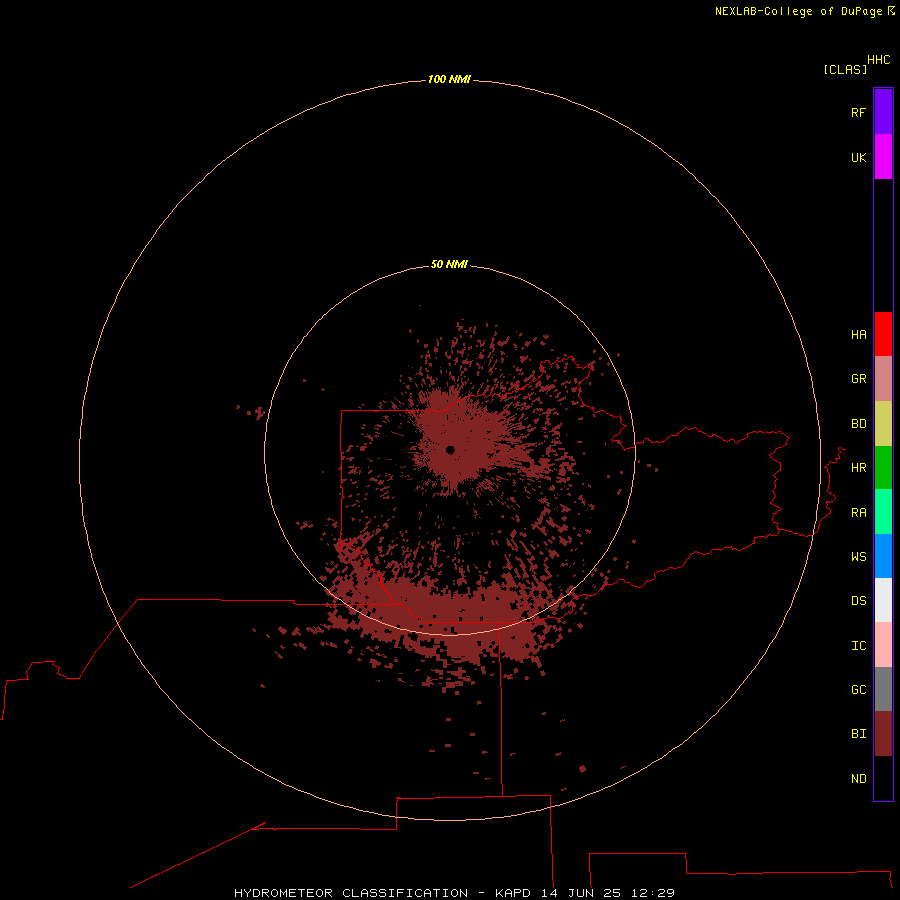Click the radar site center dot
This screenshot has width=900, height=900.
click(x=450, y=450)
